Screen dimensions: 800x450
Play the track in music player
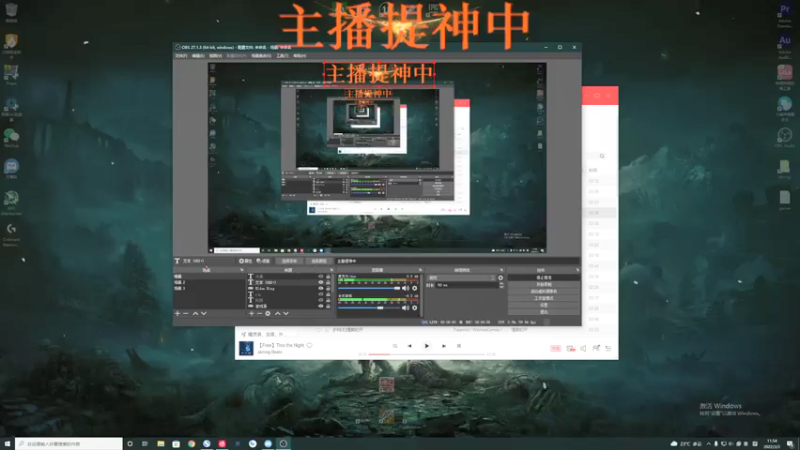tap(427, 346)
